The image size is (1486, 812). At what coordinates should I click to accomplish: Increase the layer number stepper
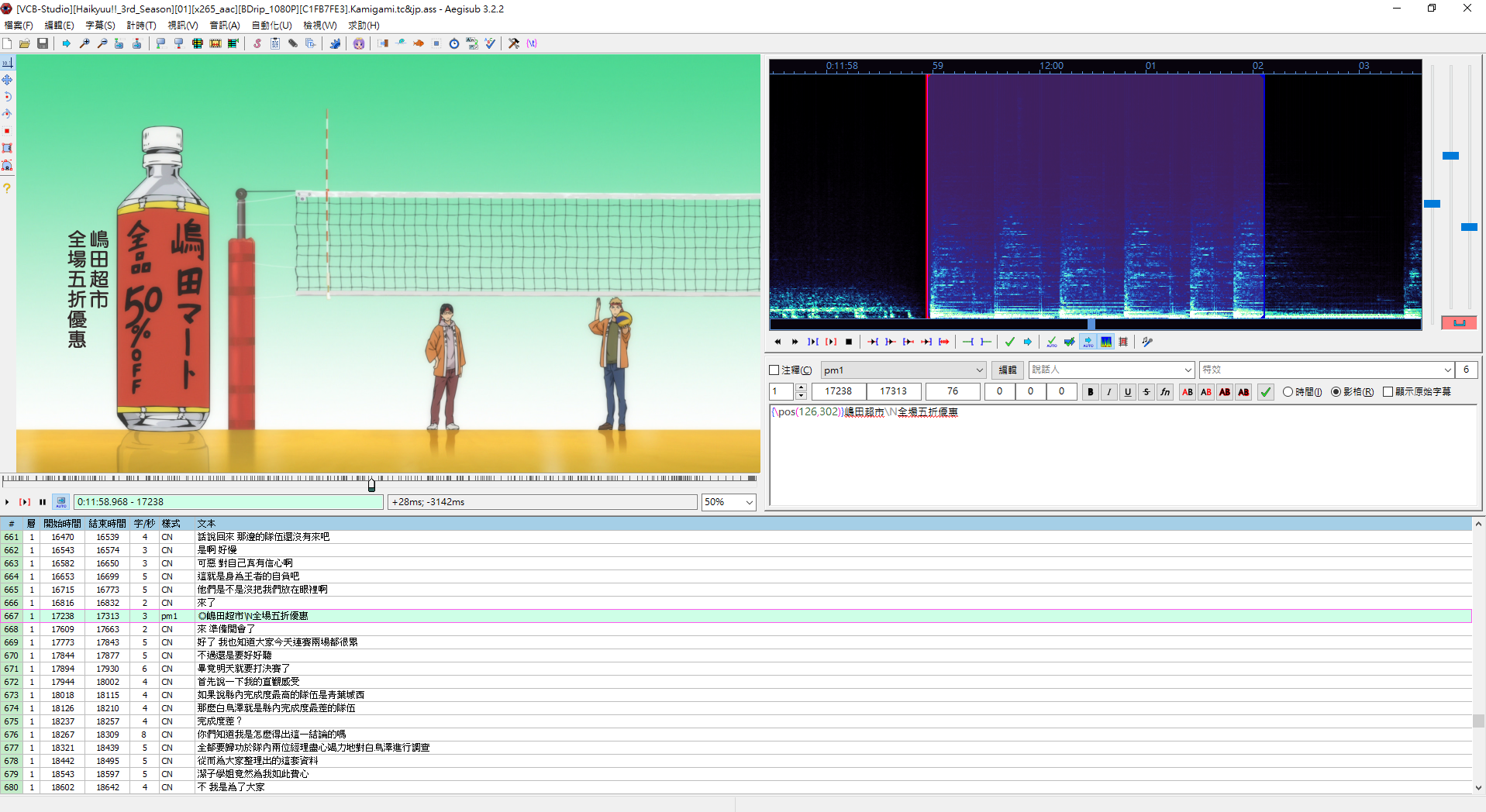tap(801, 387)
